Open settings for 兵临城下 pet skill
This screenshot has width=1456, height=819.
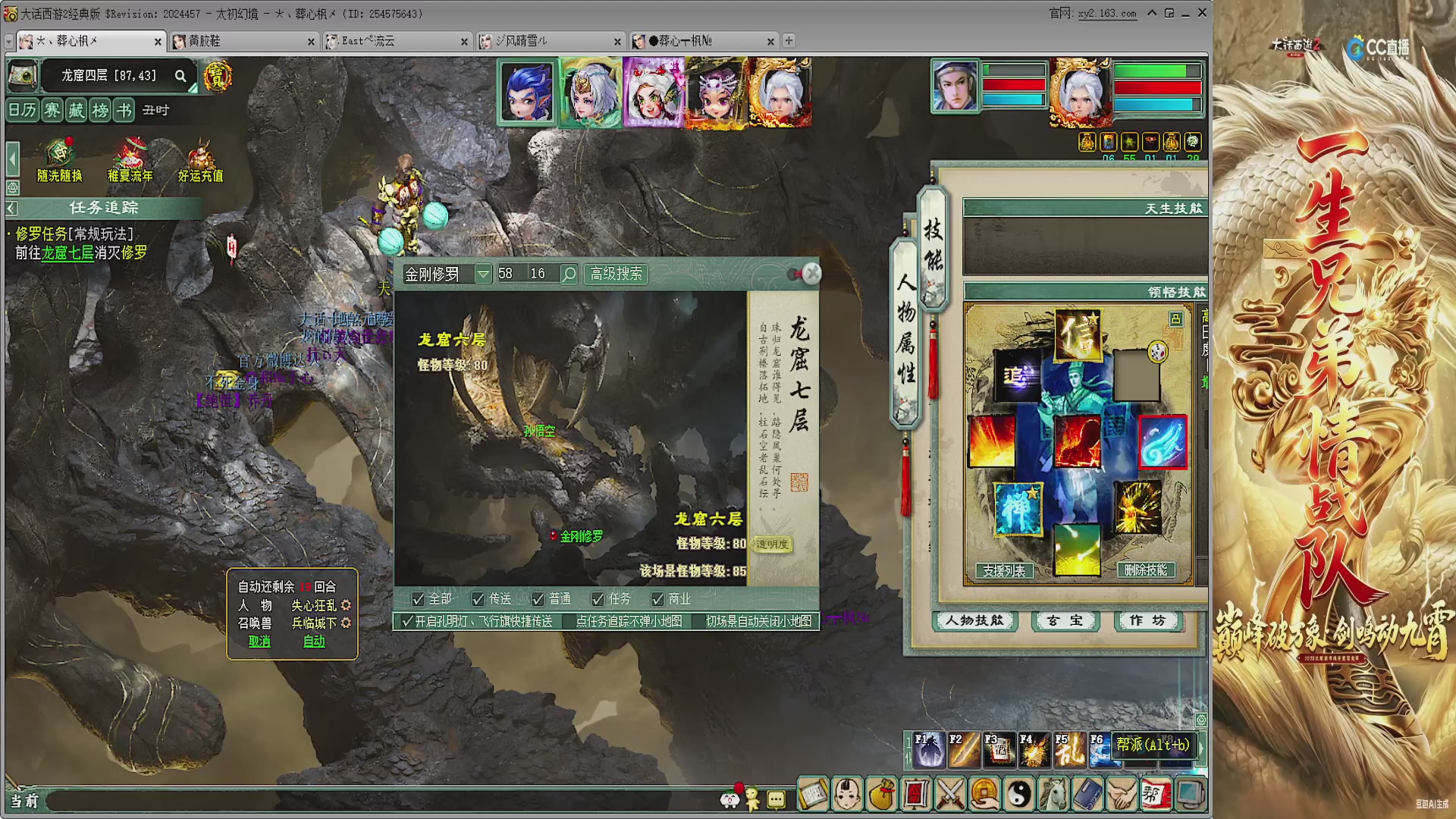[346, 623]
